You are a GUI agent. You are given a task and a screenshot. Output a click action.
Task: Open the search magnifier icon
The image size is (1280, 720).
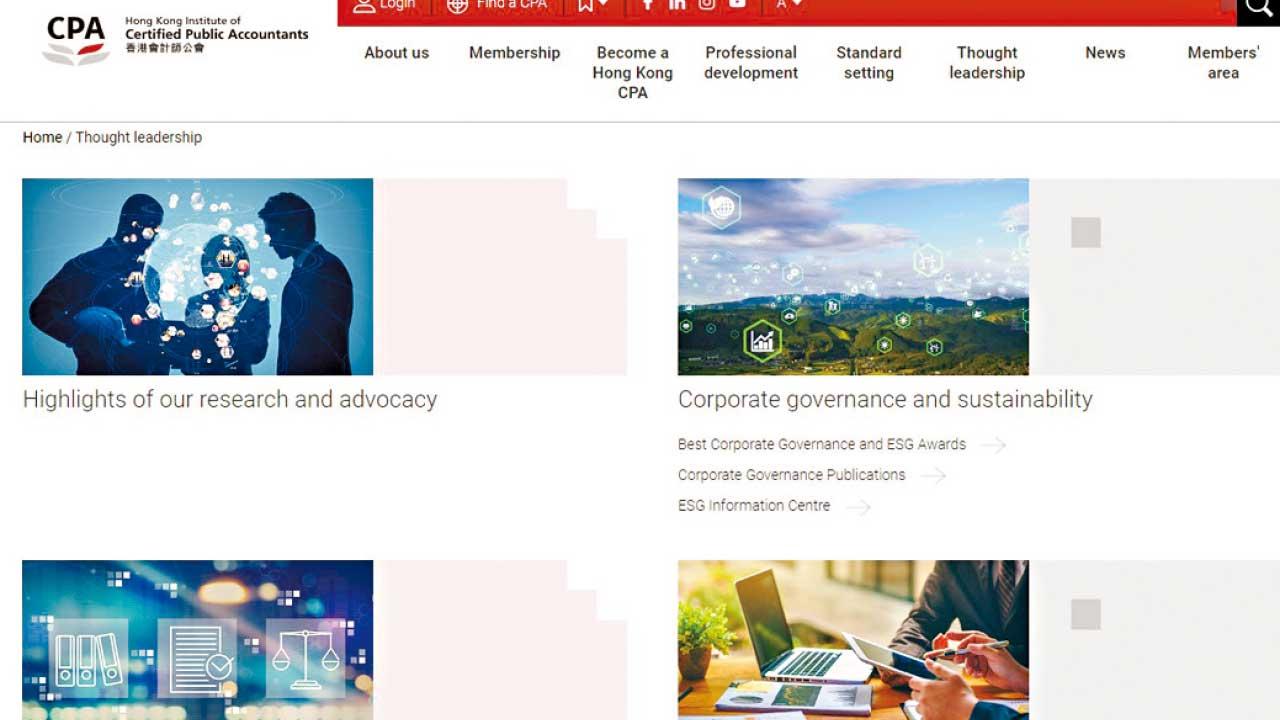point(1258,9)
